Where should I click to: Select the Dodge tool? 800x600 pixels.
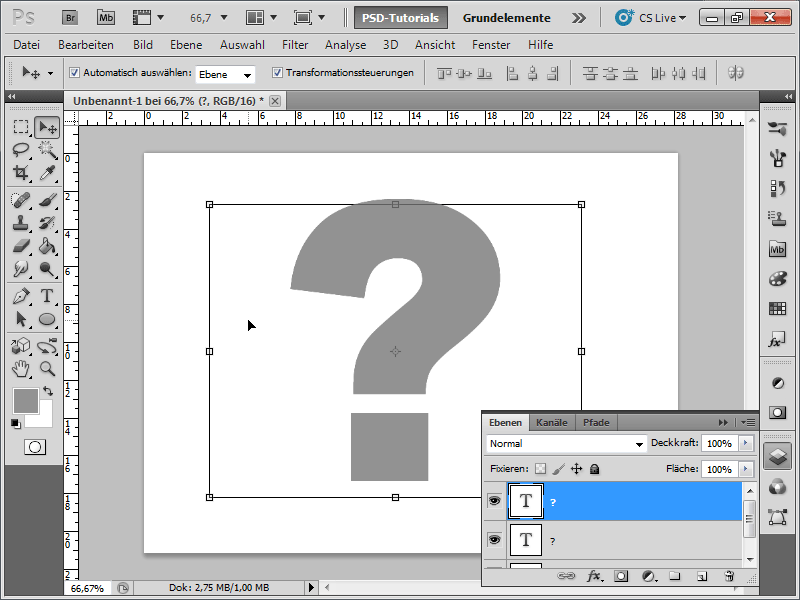pos(47,269)
